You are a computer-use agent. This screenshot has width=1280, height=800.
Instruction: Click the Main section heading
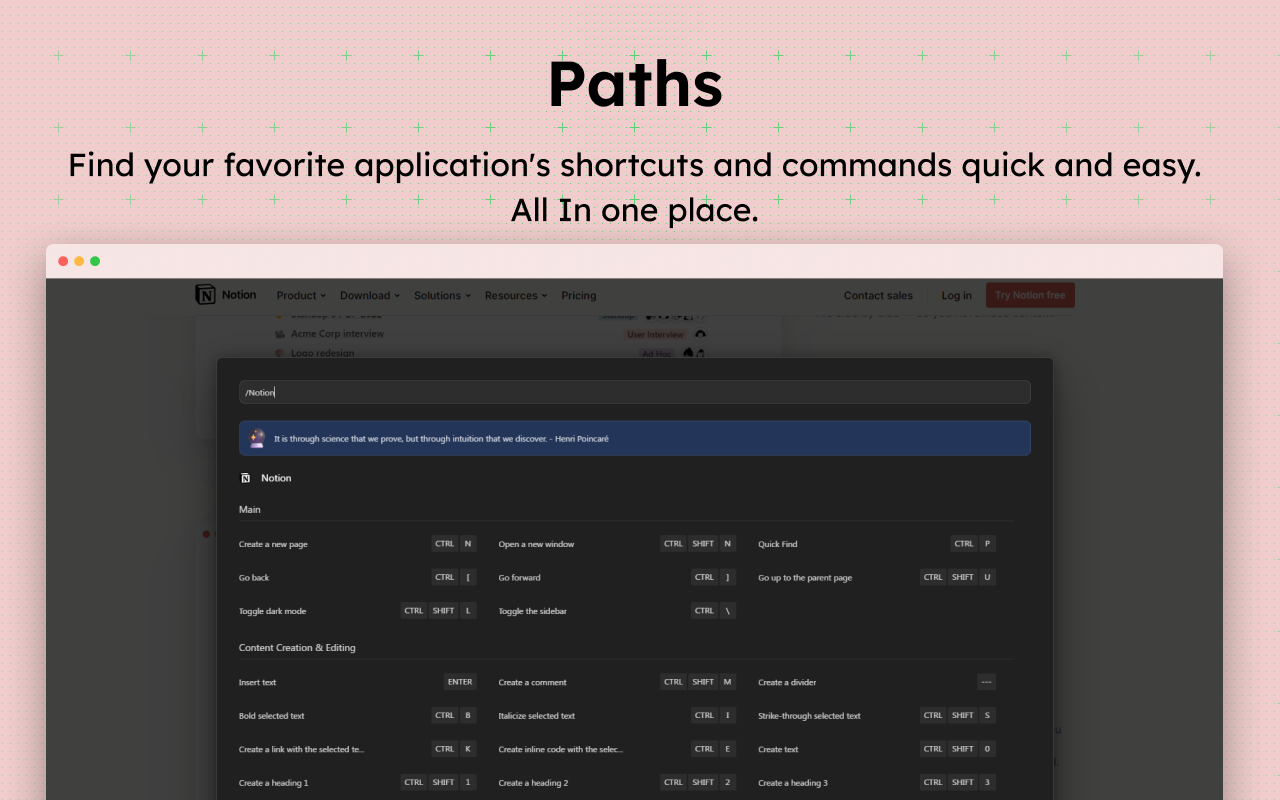coord(250,510)
